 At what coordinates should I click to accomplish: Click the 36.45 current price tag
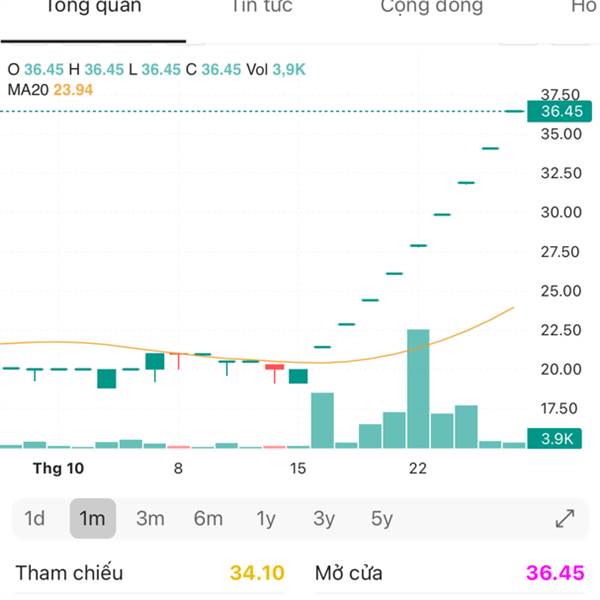pos(561,111)
